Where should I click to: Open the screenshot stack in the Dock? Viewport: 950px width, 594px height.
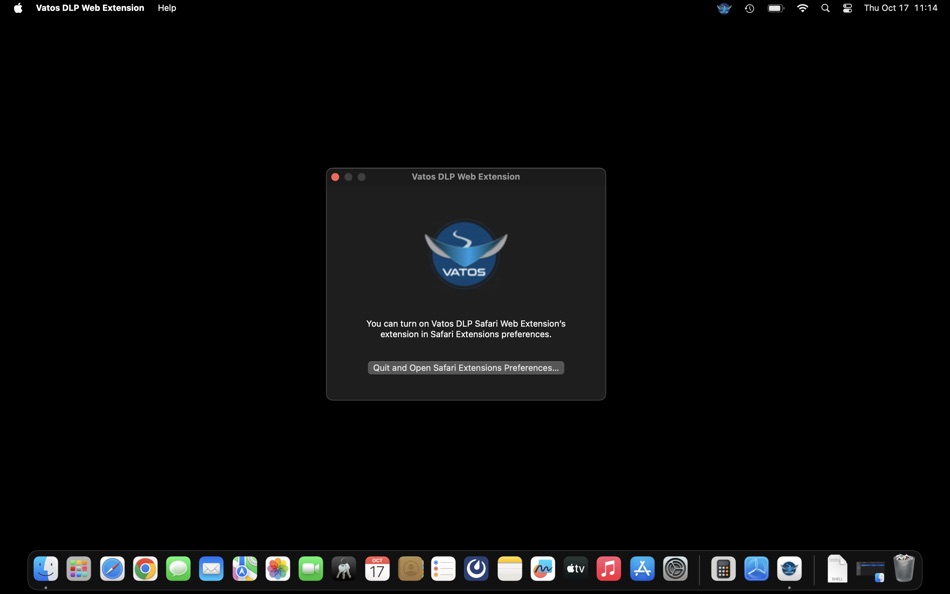coord(871,570)
